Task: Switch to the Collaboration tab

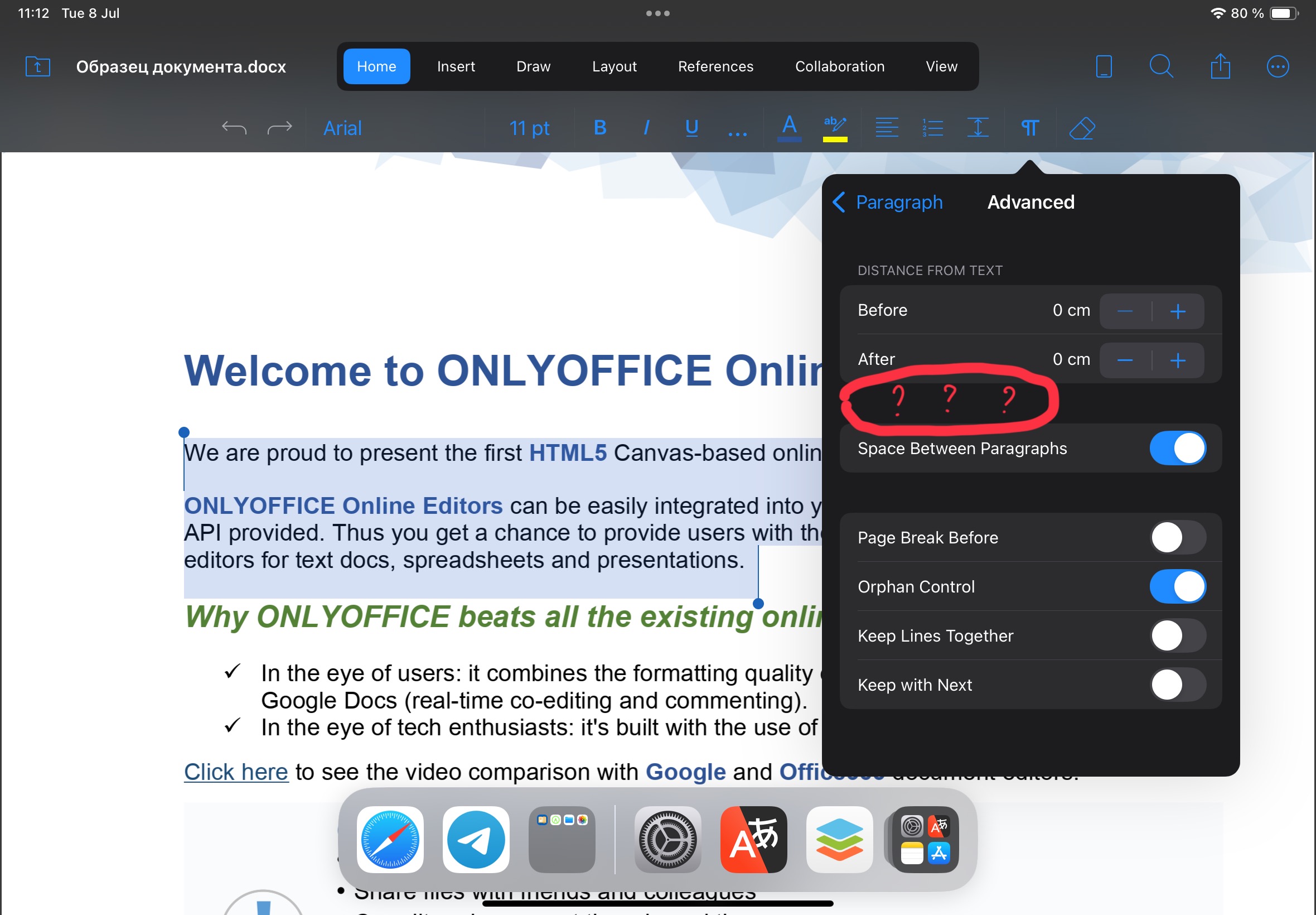Action: point(839,66)
